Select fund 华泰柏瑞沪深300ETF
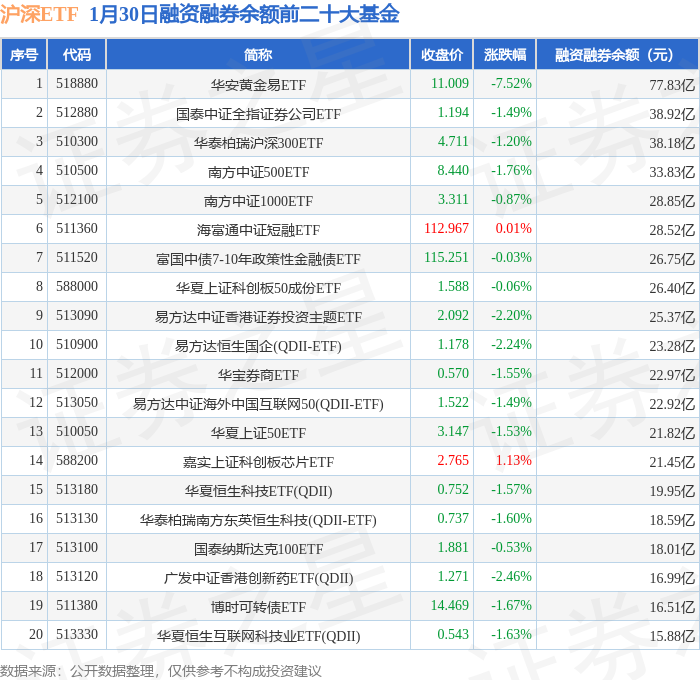This screenshot has height=680, width=700. click(258, 143)
